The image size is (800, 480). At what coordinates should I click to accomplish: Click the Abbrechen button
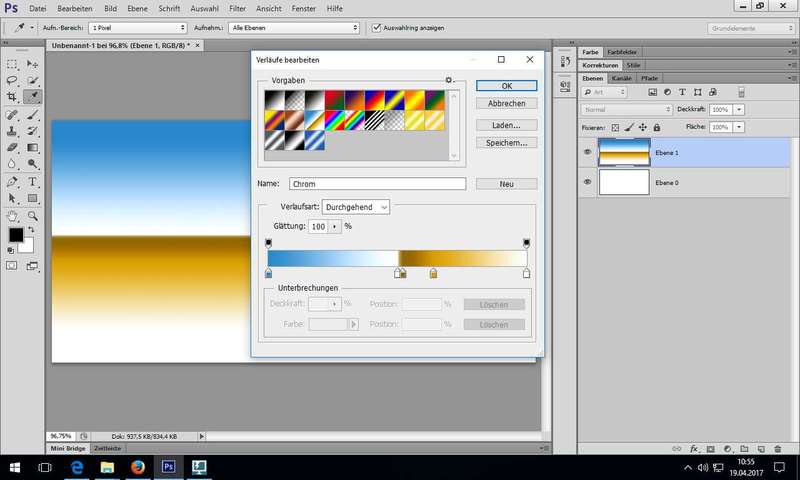coord(507,103)
